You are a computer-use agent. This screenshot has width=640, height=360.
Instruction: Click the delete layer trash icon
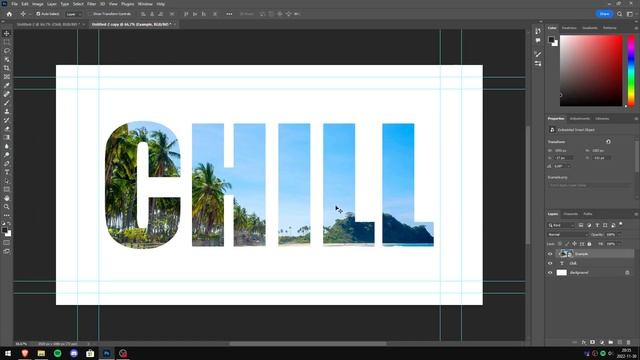(x=628, y=342)
